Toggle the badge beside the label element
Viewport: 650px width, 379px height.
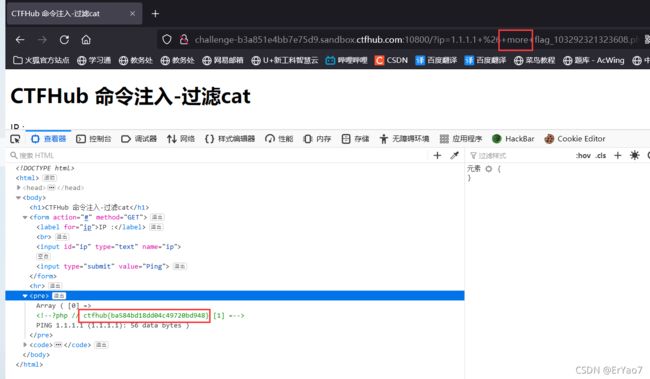(x=156, y=227)
